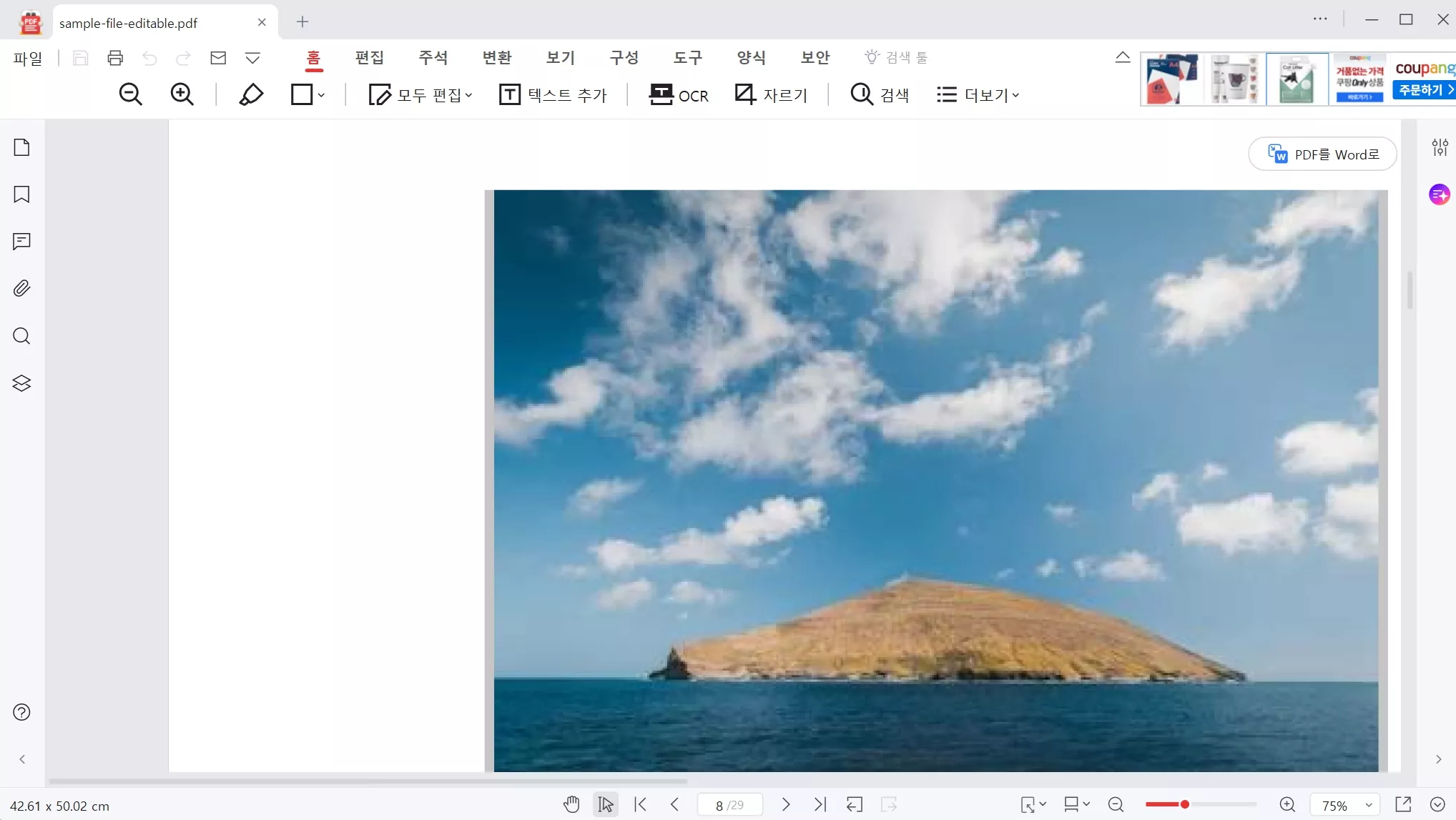Select the highlighter annotation tool
The height and width of the screenshot is (820, 1456).
coord(250,94)
